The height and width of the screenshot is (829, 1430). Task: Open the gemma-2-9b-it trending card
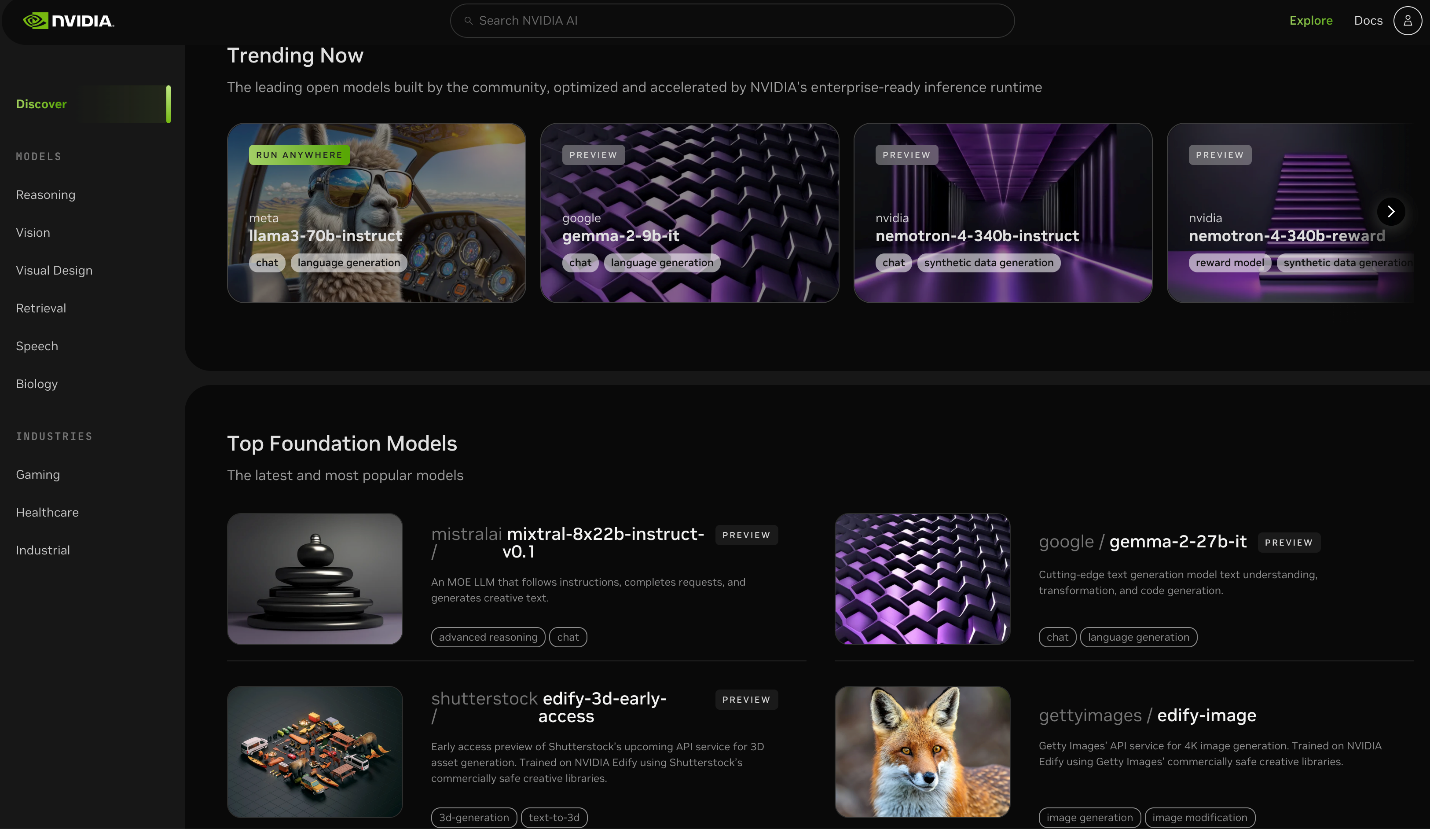tap(689, 213)
